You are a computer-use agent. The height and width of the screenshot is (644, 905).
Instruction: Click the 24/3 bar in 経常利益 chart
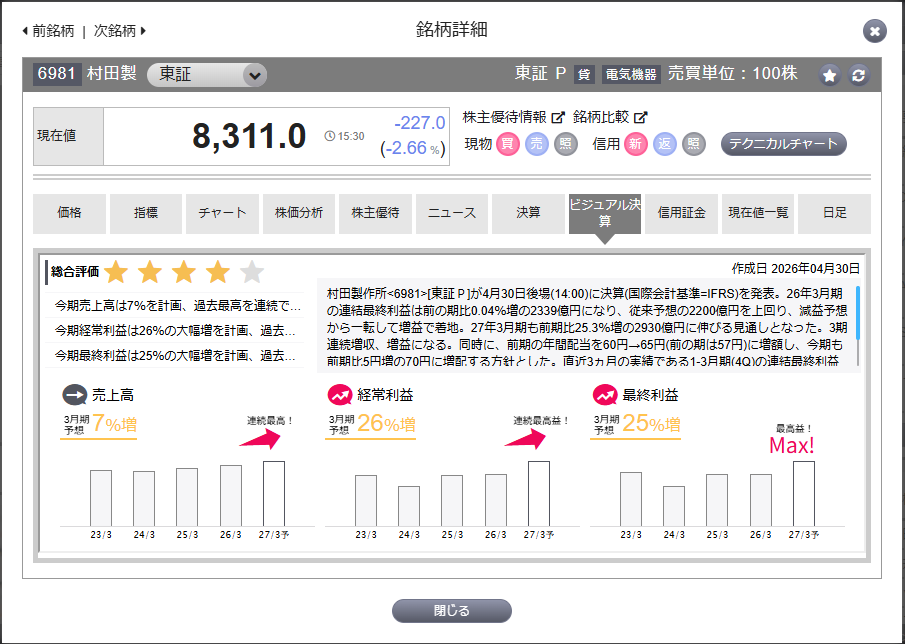click(x=409, y=506)
